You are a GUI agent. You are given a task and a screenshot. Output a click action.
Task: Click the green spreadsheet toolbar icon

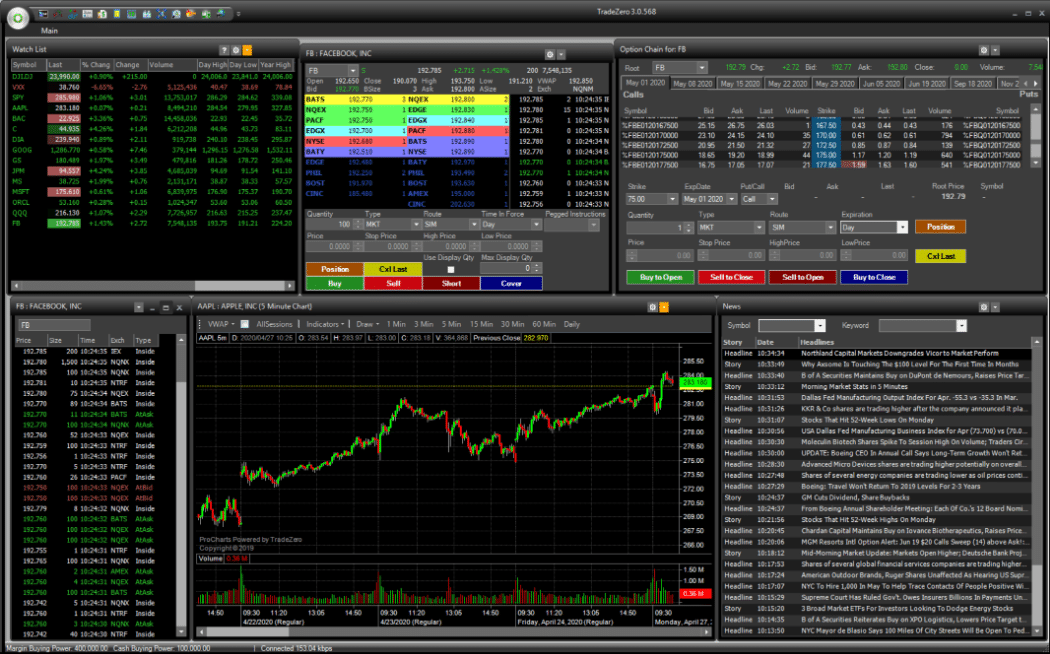point(206,13)
